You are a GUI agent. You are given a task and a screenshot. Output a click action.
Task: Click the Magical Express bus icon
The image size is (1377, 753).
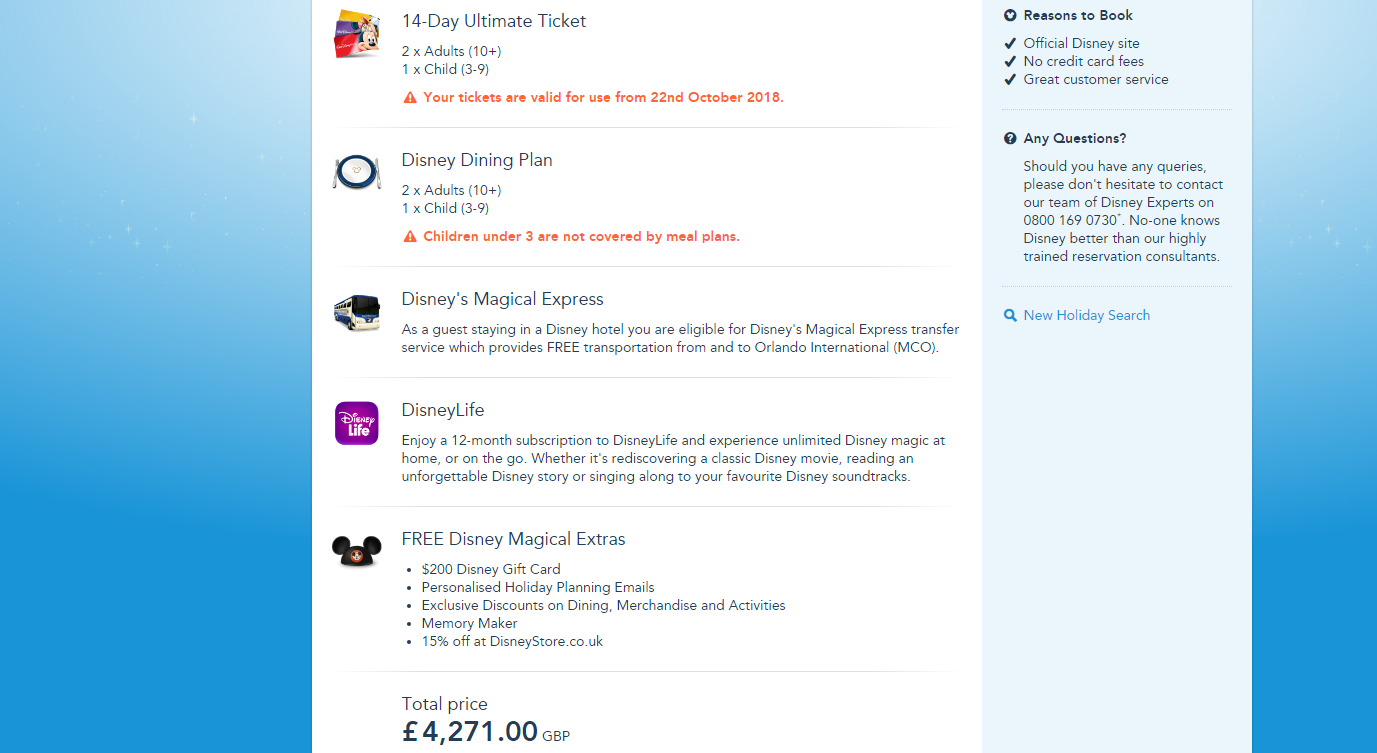tap(356, 312)
